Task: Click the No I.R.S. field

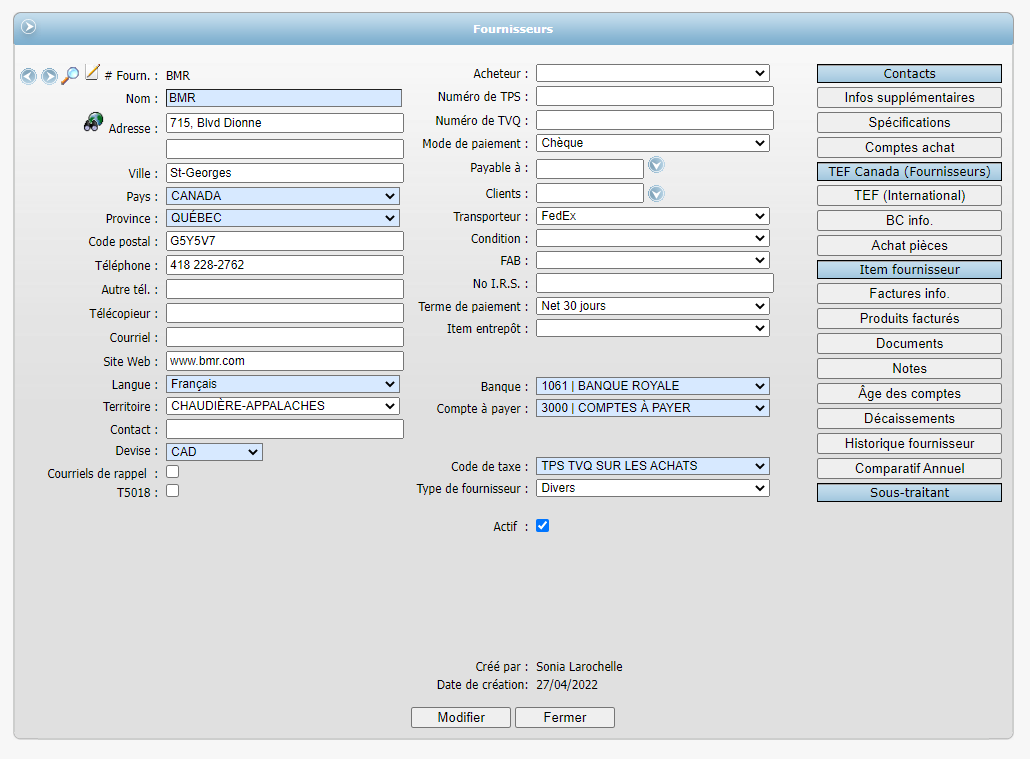Action: 655,283
